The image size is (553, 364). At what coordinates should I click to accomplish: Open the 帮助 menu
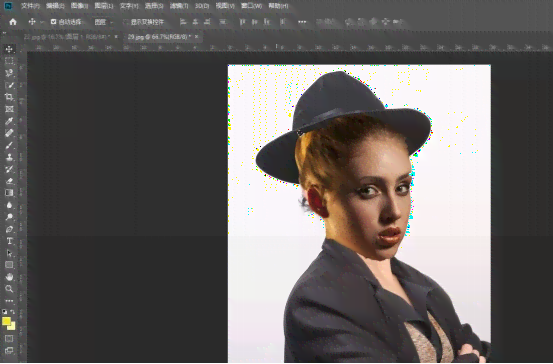278,6
